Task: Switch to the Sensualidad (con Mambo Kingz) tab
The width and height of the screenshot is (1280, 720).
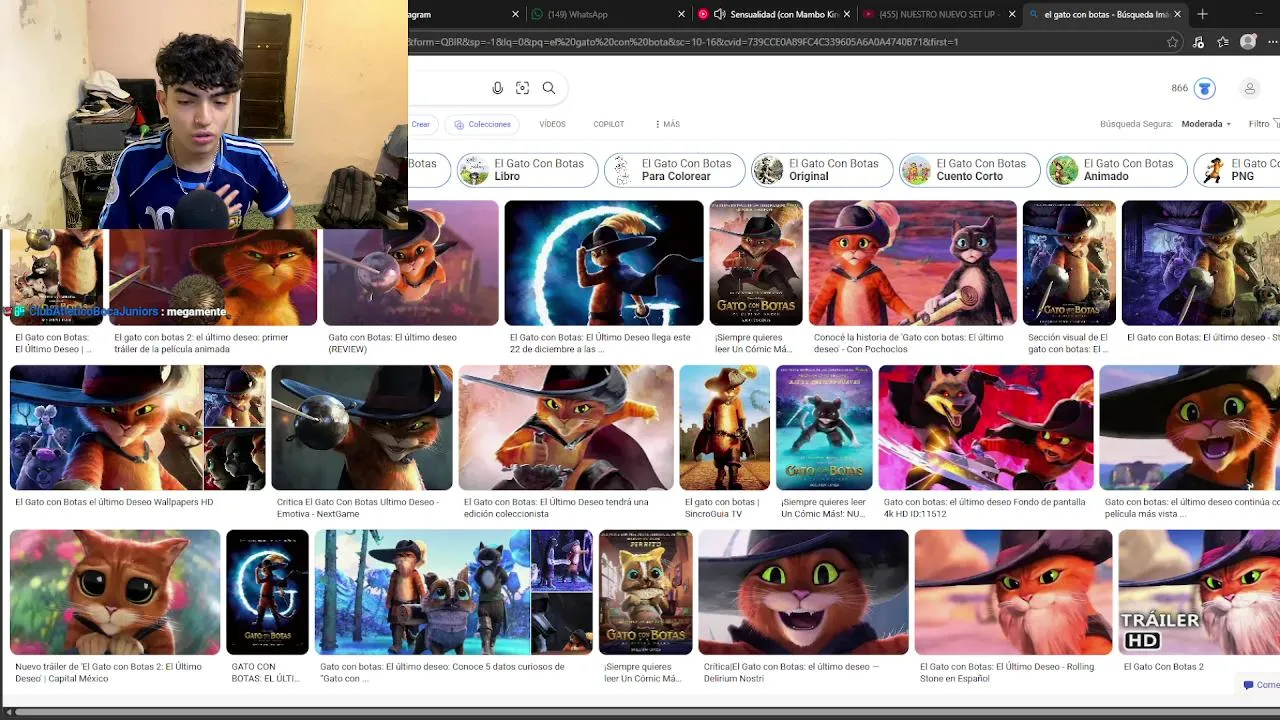Action: click(x=775, y=14)
